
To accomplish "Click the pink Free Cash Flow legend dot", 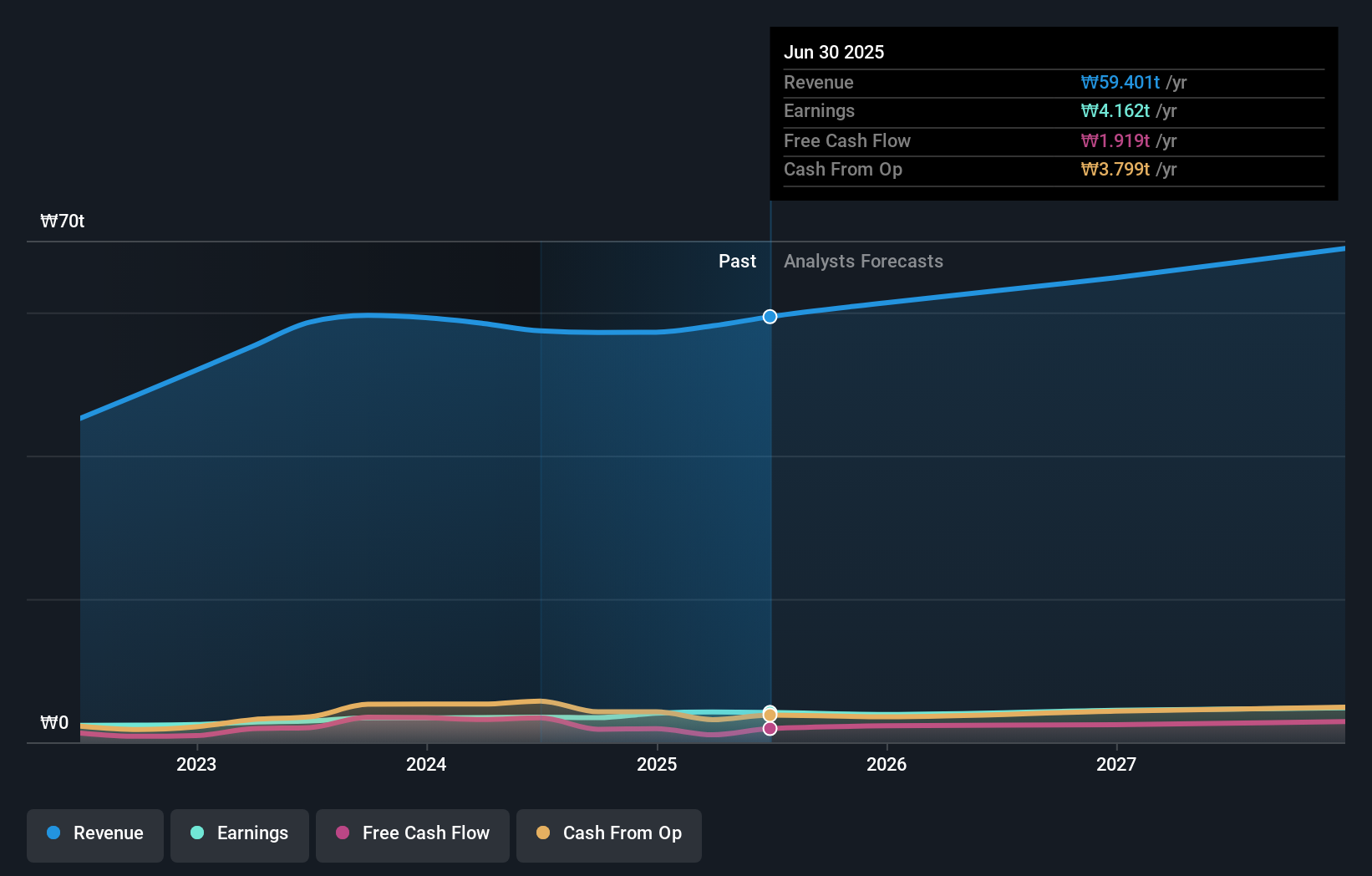I will pos(344,833).
